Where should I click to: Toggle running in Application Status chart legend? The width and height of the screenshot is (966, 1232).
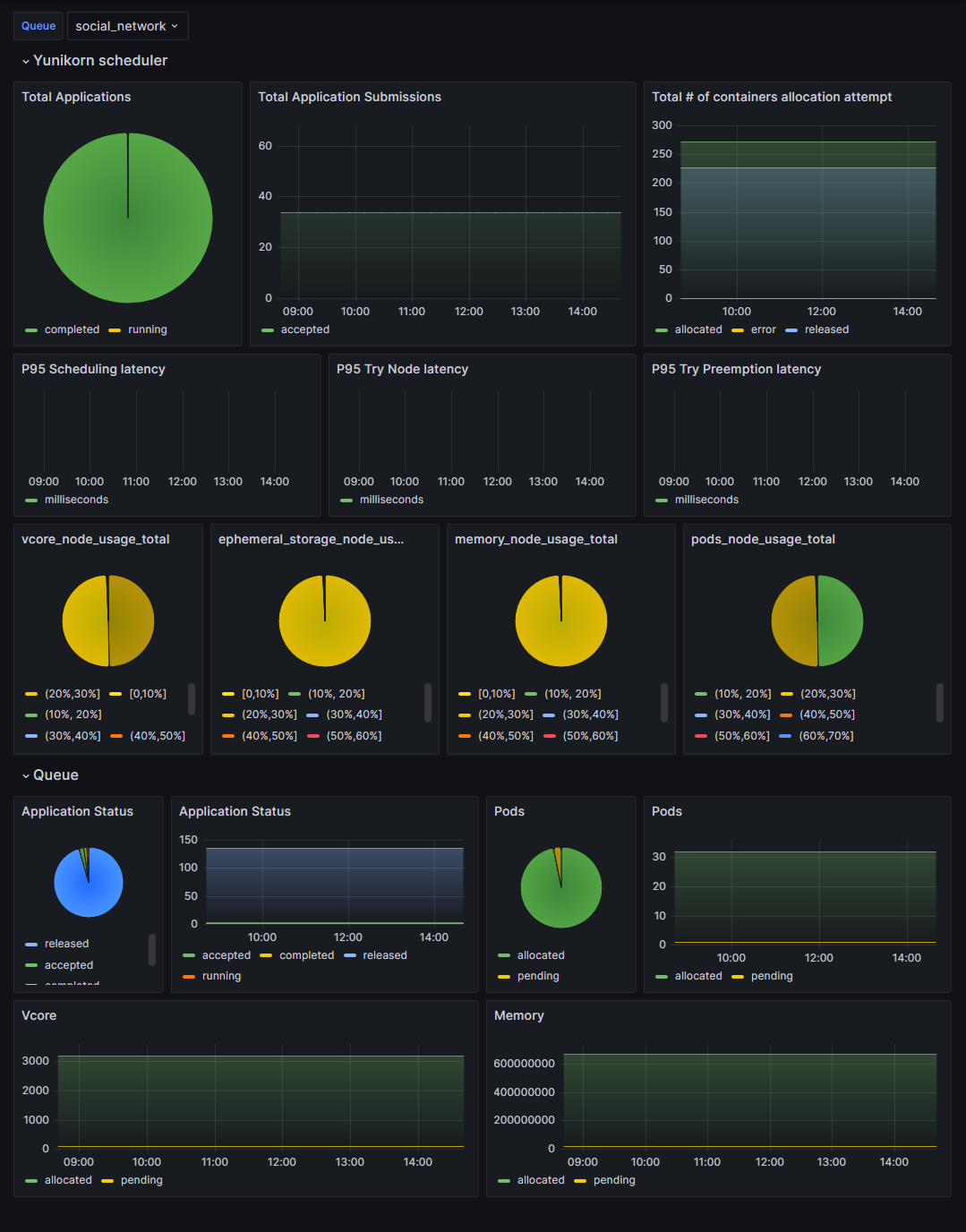[x=221, y=976]
